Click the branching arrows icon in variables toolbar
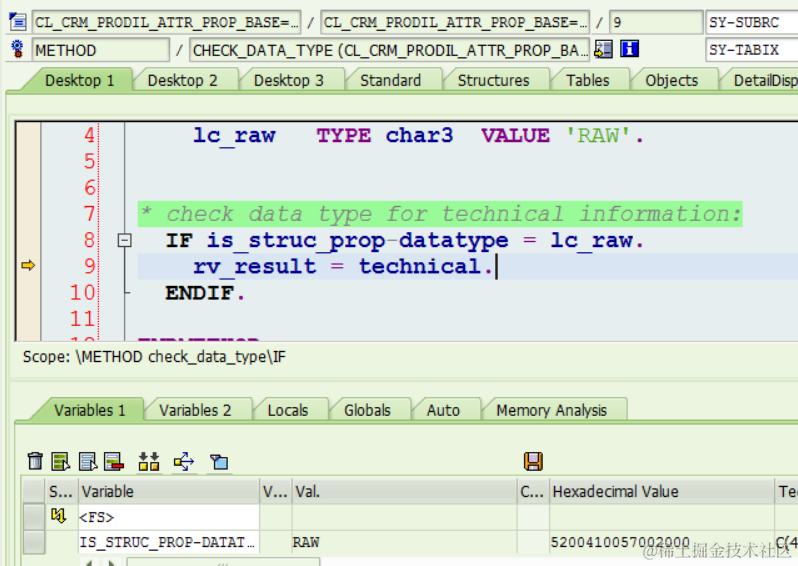The image size is (798, 566). 184,462
